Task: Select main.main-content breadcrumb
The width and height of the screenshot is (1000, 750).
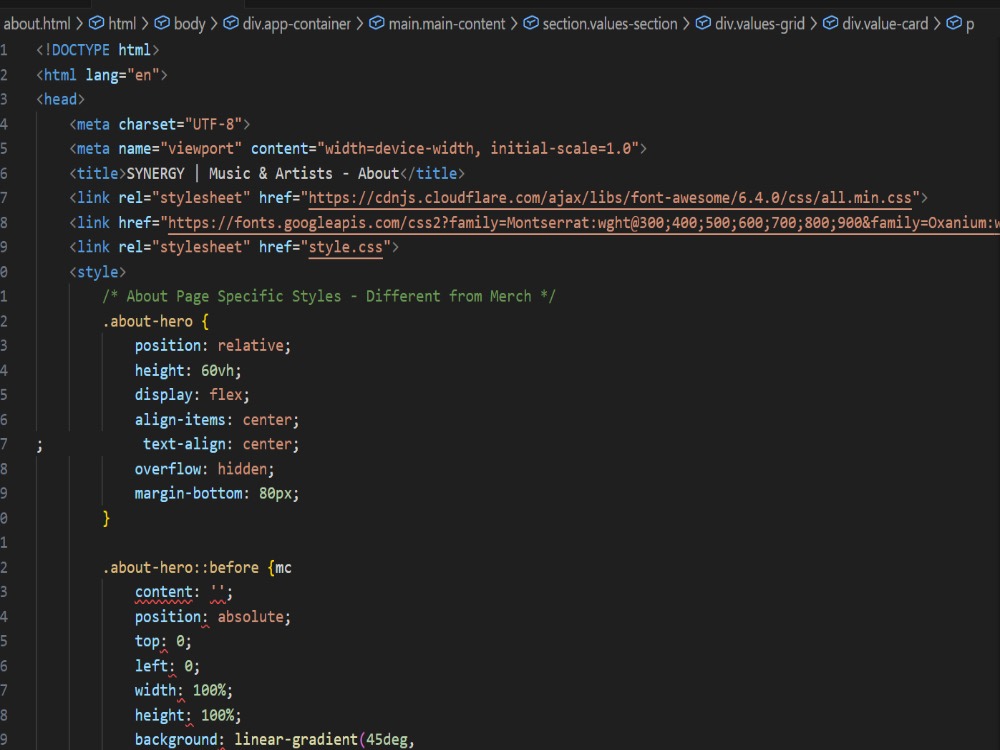Action: pos(446,24)
